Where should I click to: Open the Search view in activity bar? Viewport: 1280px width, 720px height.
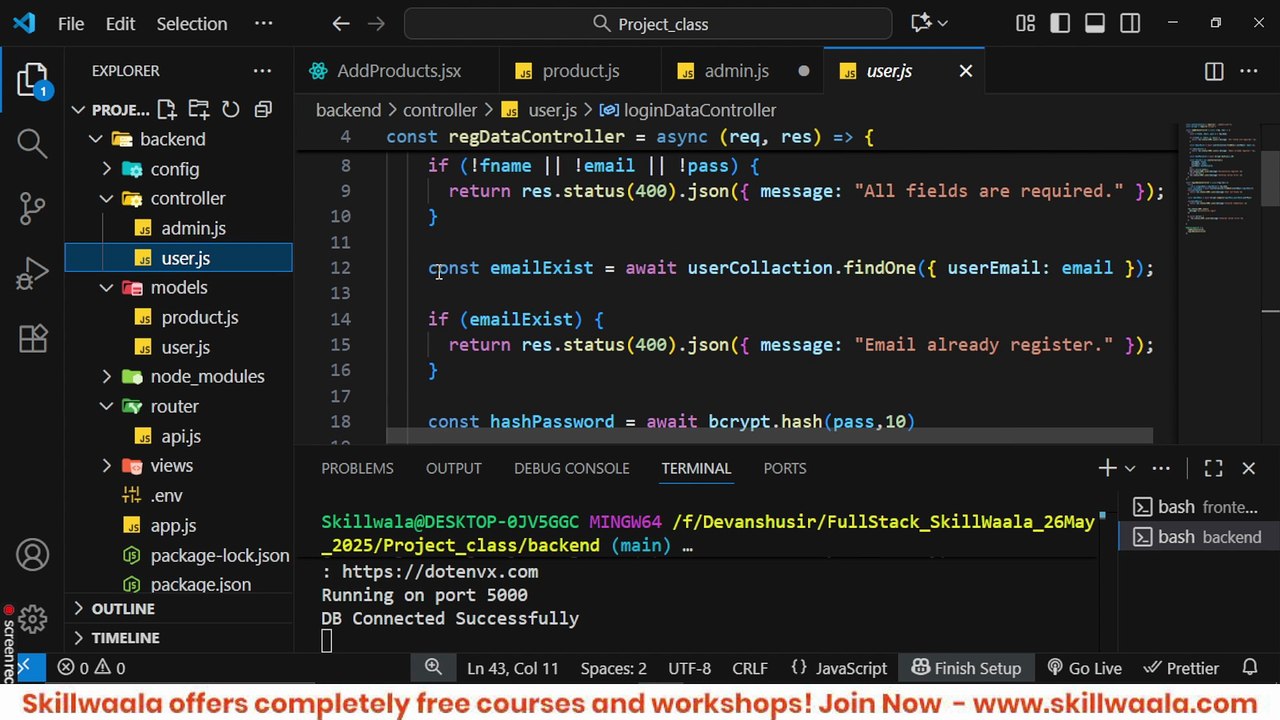click(x=32, y=143)
